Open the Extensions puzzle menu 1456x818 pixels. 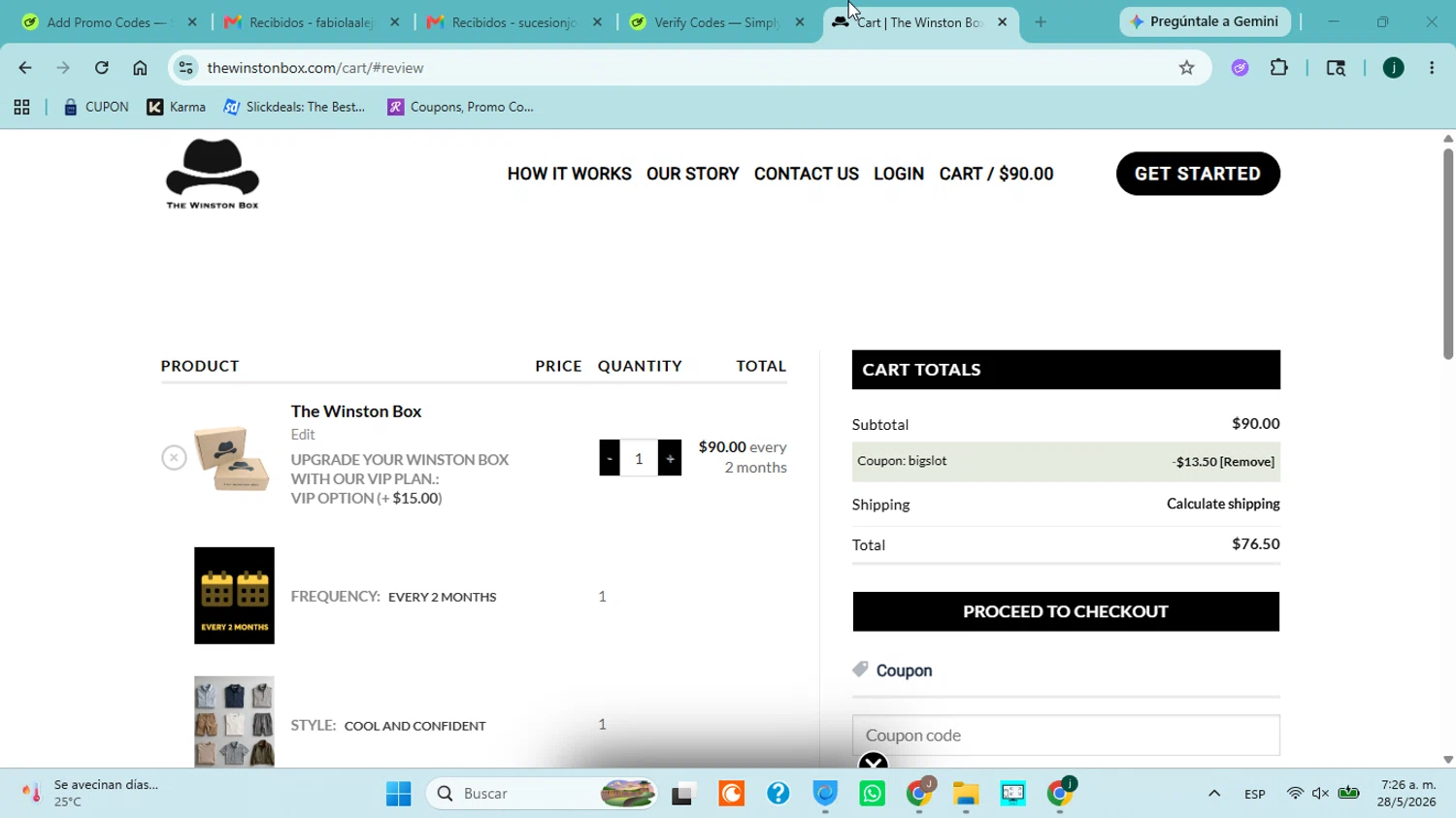pos(1279,68)
